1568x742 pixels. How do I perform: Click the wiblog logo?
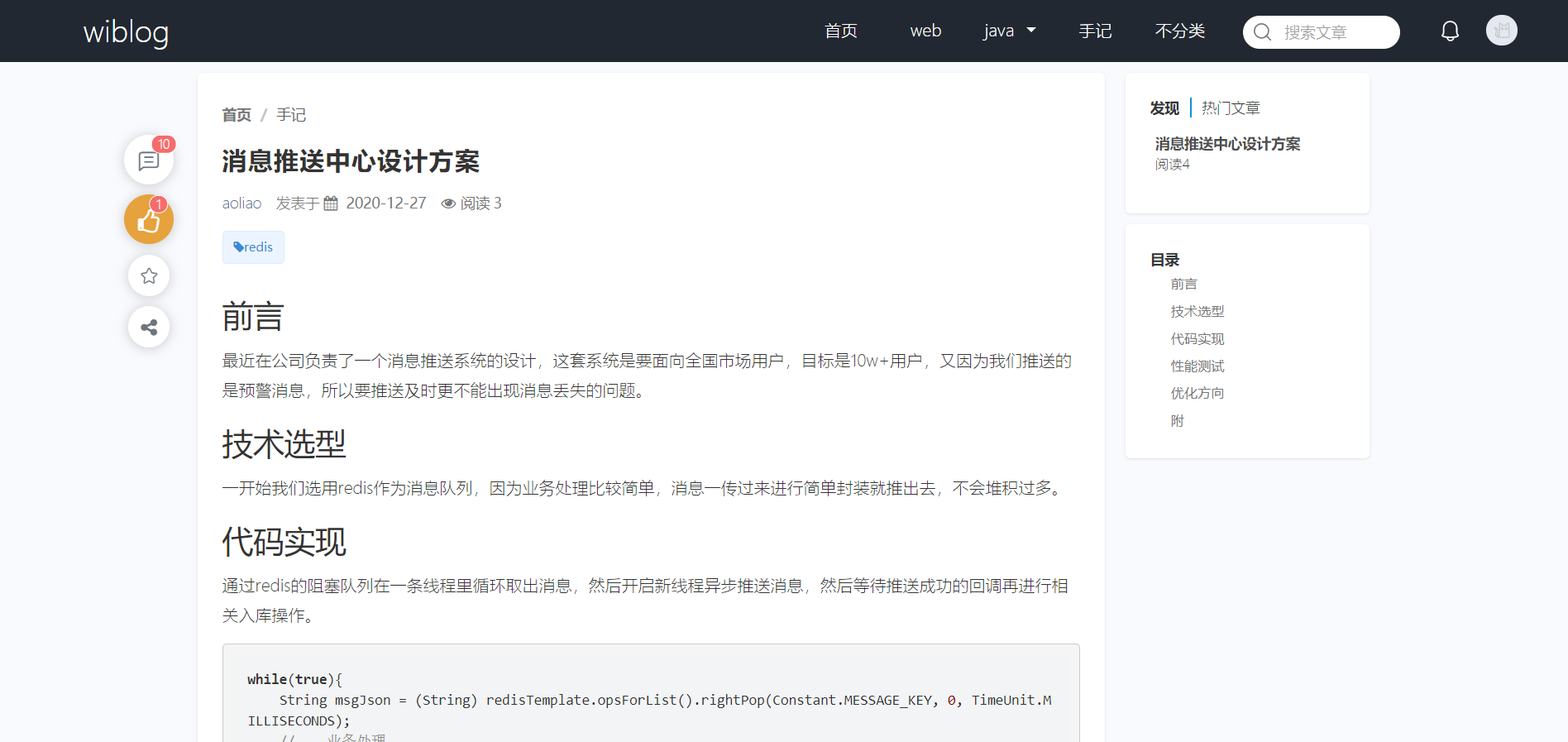pos(126,32)
